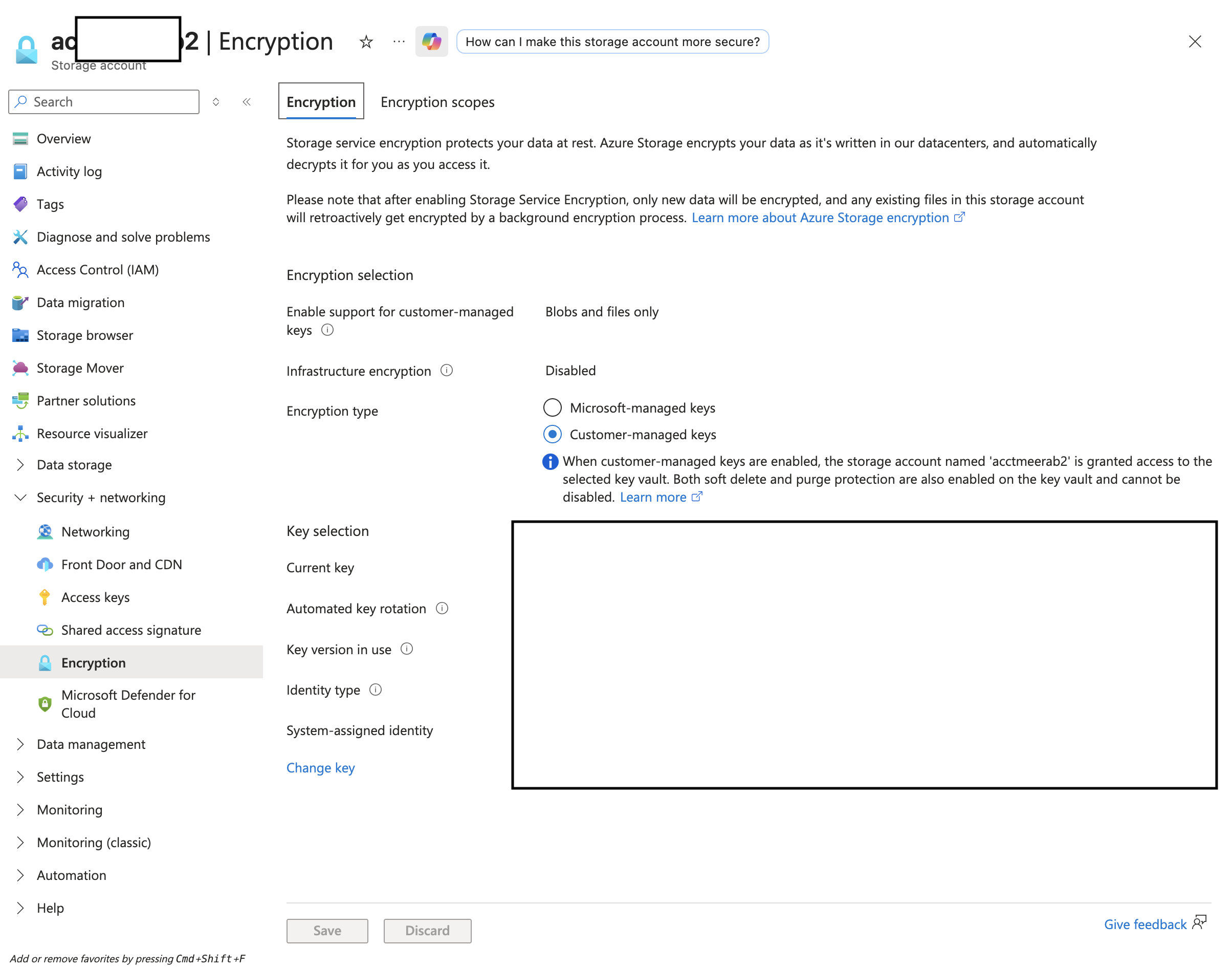This screenshot has height=969, width=1232.
Task: Select Customer-managed keys radio button
Action: click(x=552, y=434)
